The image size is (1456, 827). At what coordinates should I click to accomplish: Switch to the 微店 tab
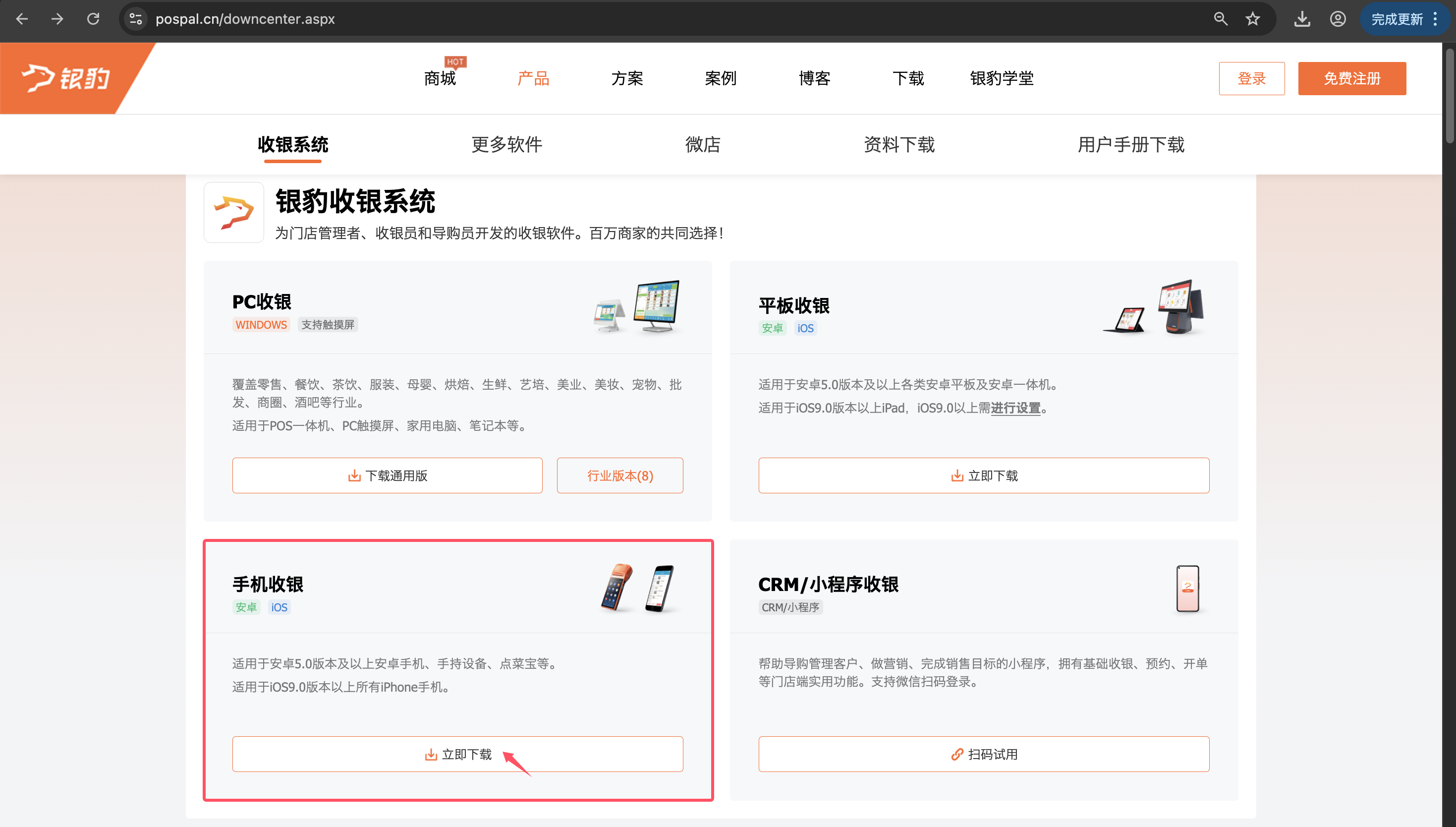tap(703, 145)
